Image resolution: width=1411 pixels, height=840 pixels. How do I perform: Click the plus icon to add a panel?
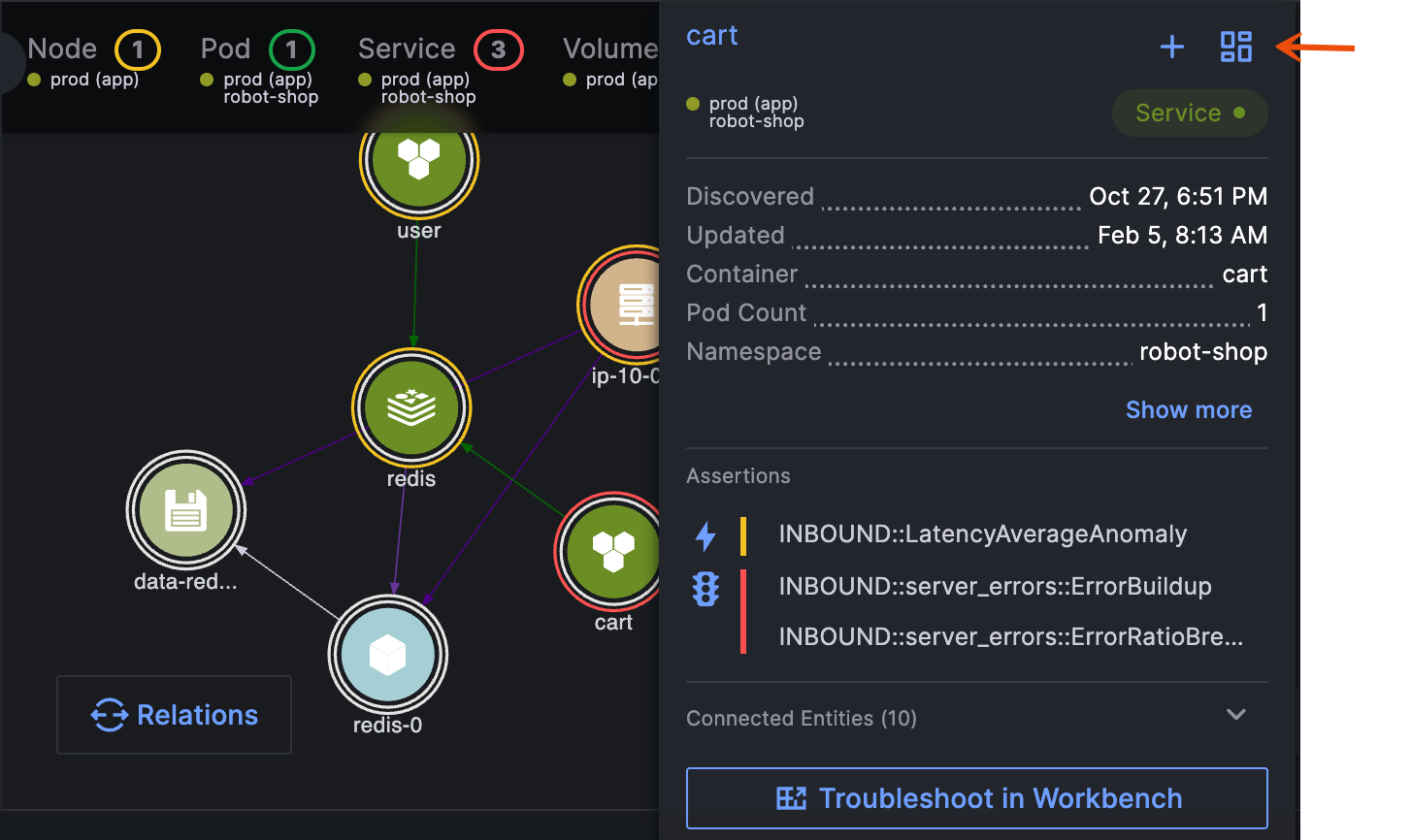(1172, 46)
